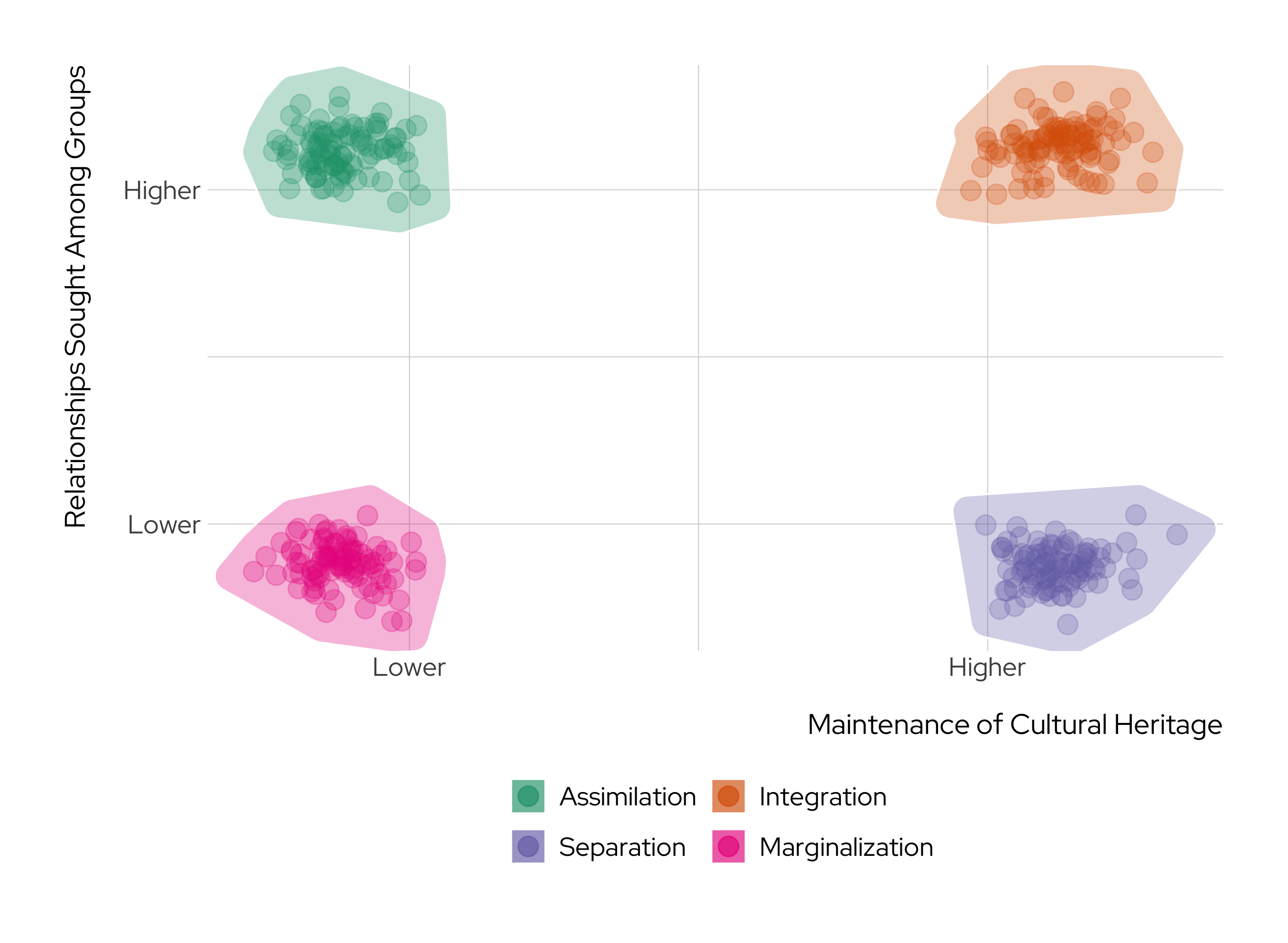Screen dimensions: 1288x943
Task: Click the orange Integration legend swatch
Action: [728, 796]
